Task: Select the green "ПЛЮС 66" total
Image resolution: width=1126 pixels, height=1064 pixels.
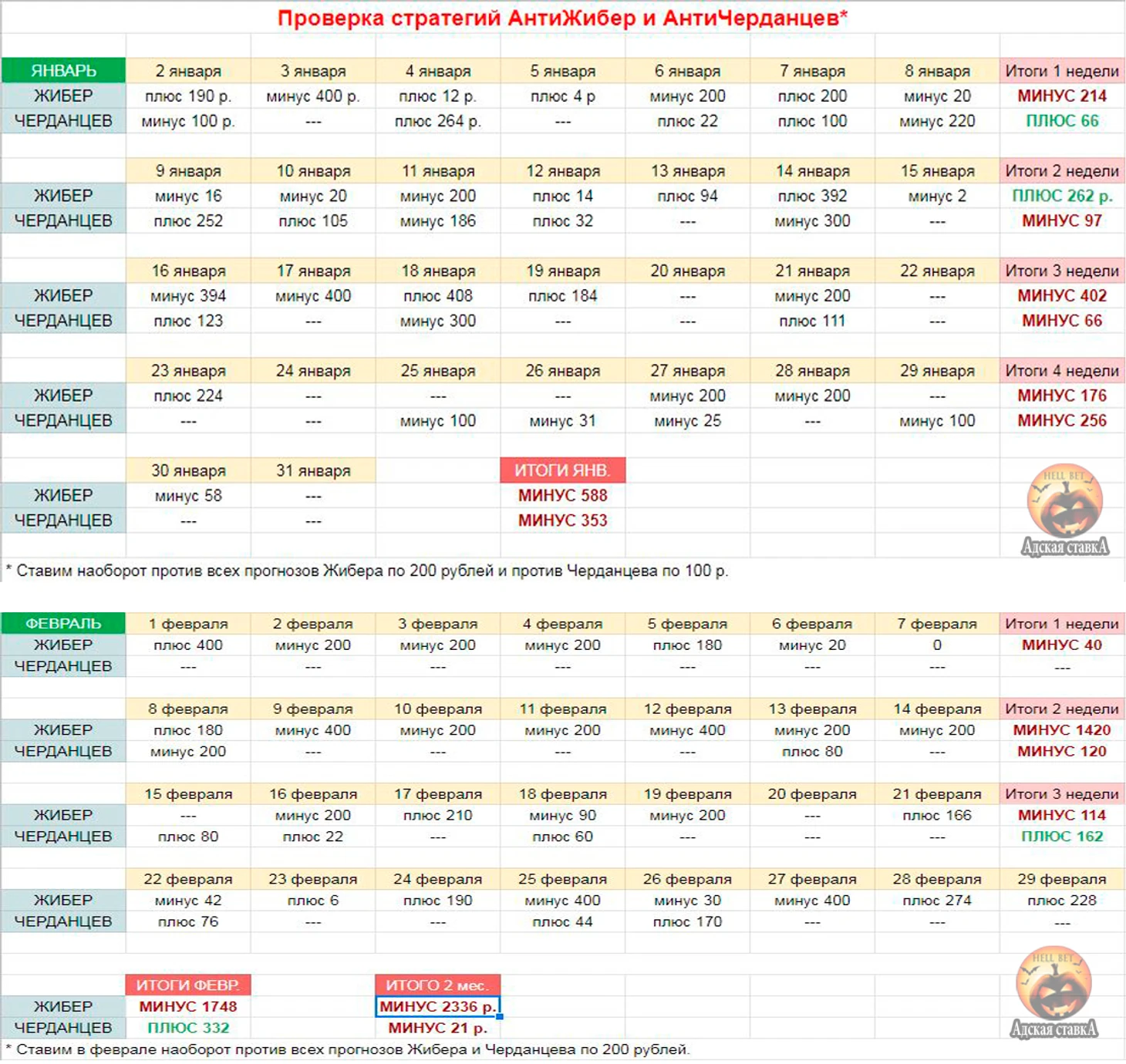Action: point(1062,121)
